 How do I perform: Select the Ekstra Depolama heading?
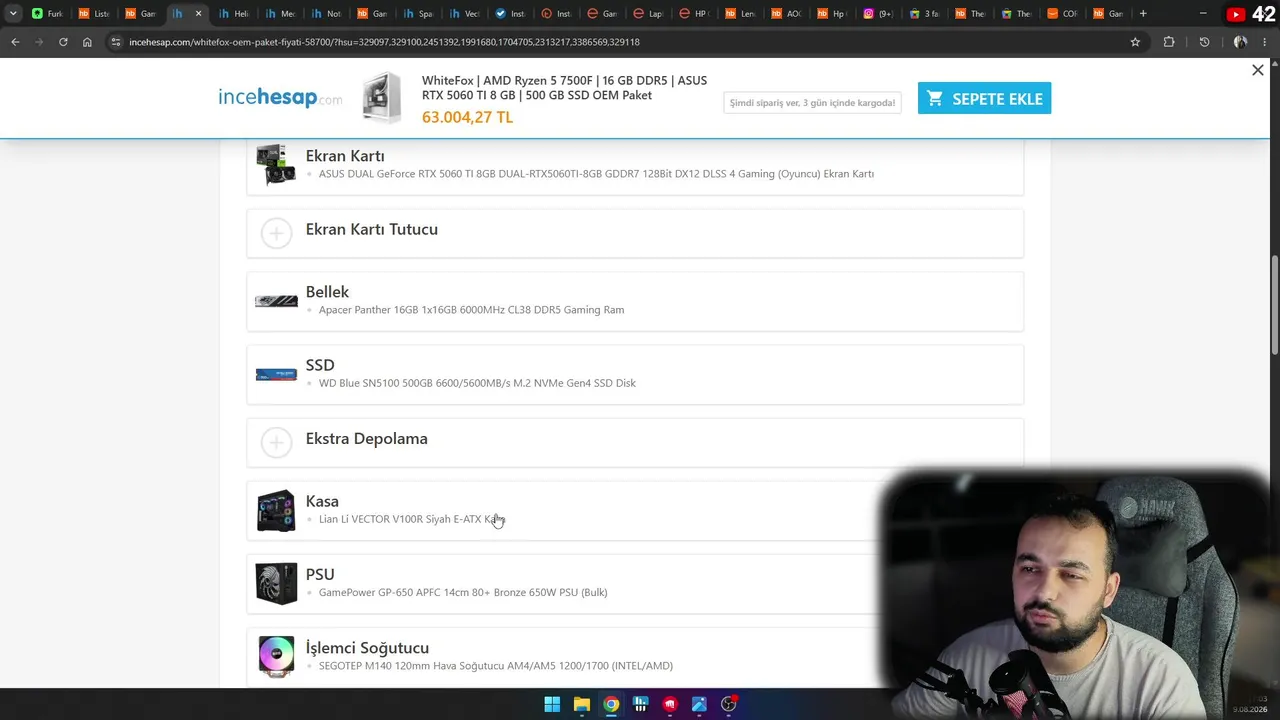coord(367,438)
